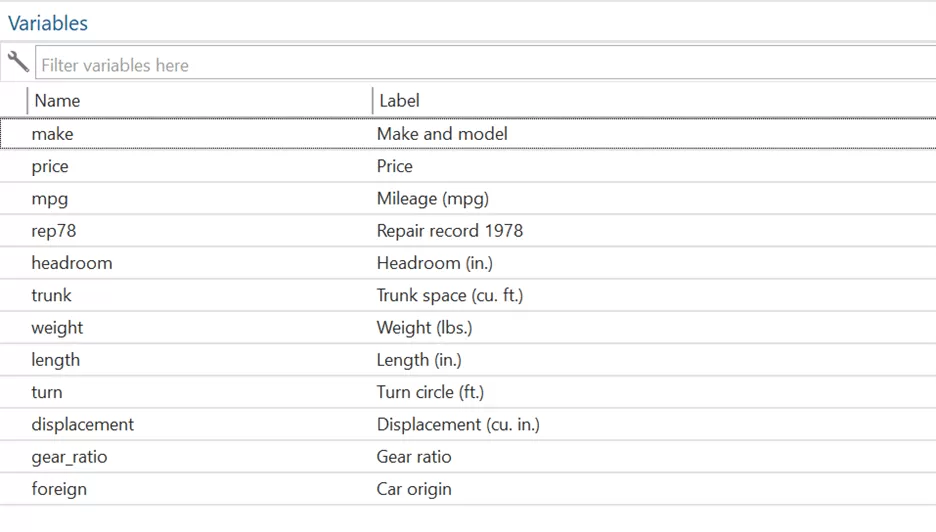Click the Variables panel title
936x532 pixels.
click(48, 23)
